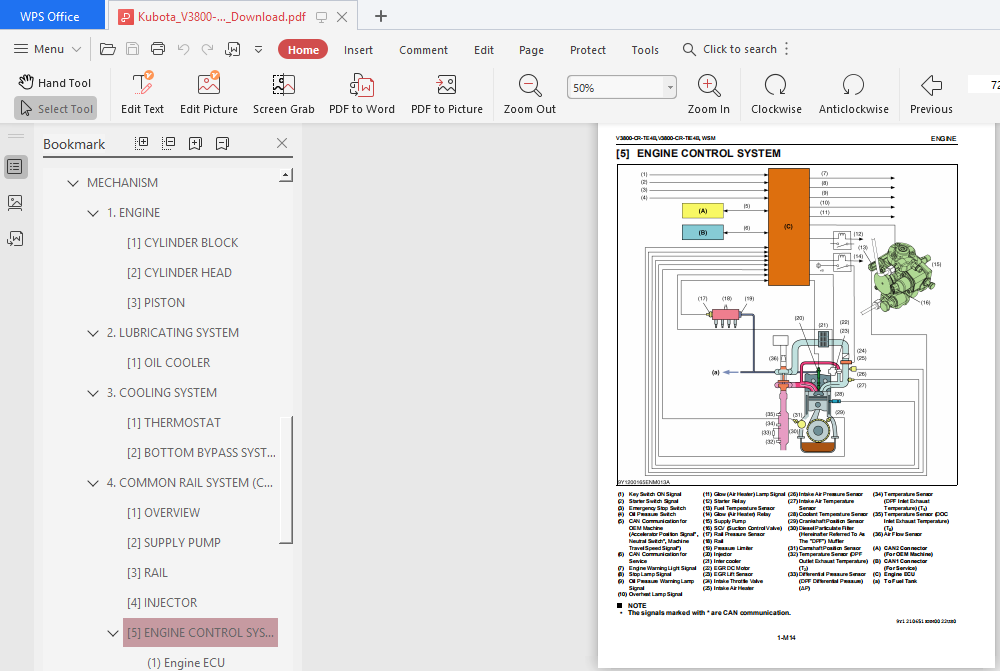This screenshot has width=1000, height=671.
Task: Open the Edit tab
Action: 483,50
